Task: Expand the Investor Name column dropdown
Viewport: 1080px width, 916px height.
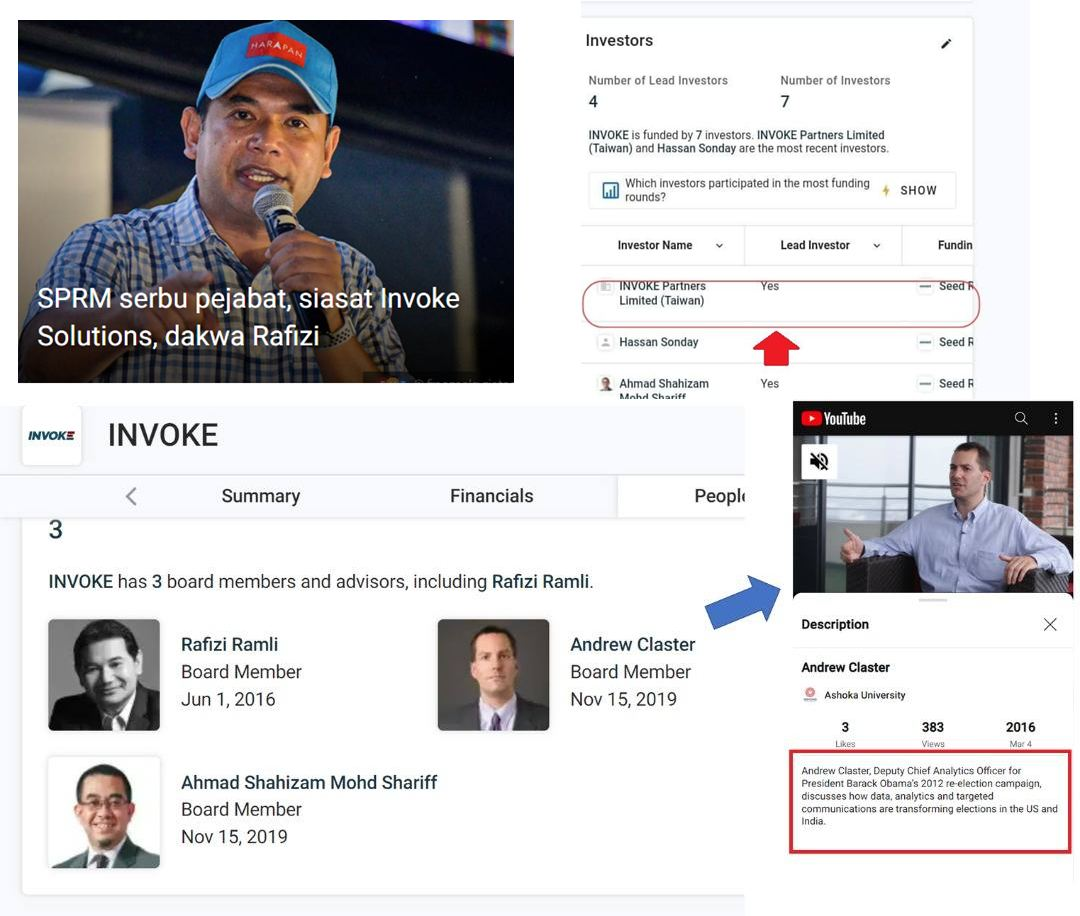Action: (x=719, y=245)
